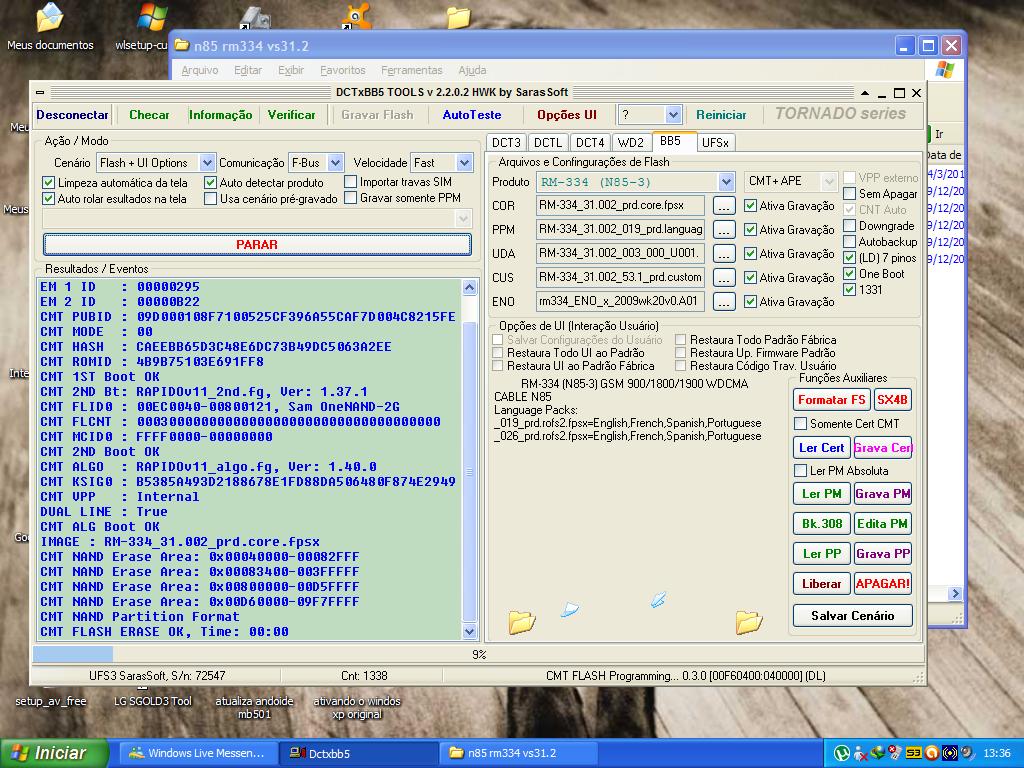The image size is (1024, 768).
Task: Browse for ENO file with ellipsis button
Action: pyautogui.click(x=724, y=302)
